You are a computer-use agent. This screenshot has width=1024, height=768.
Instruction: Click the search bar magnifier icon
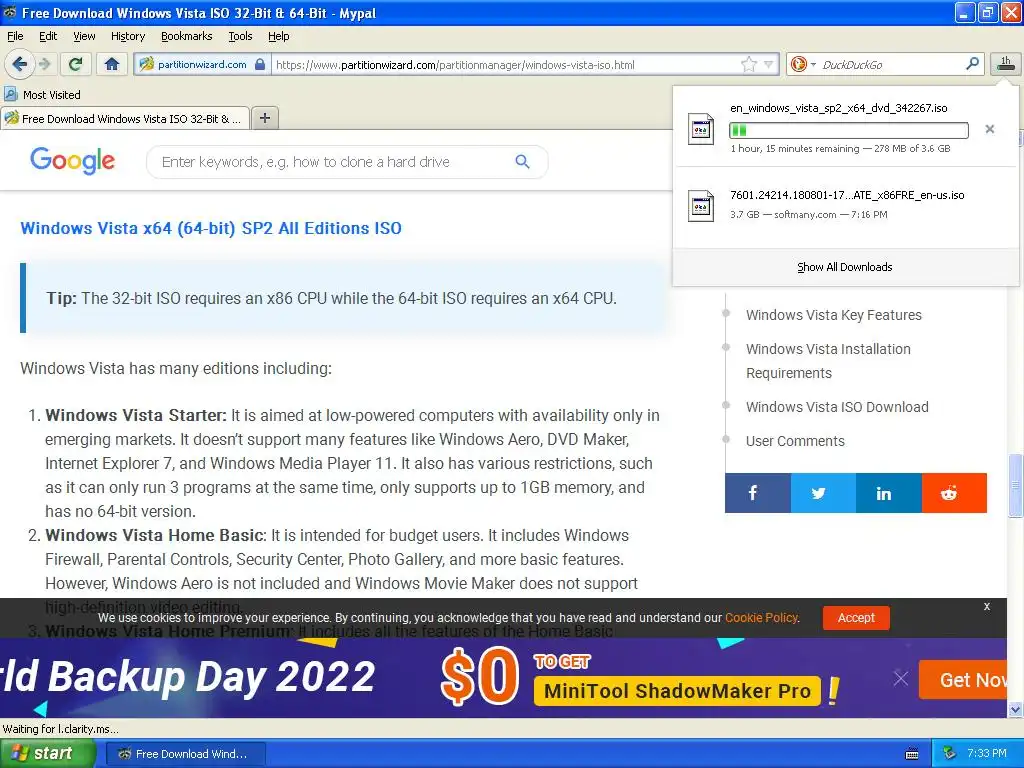tap(972, 63)
